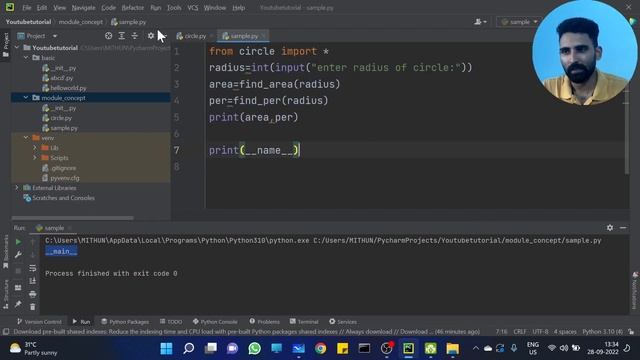The image size is (640, 360).
Task: Open the sample run configuration dropdown
Action: [x=519, y=22]
